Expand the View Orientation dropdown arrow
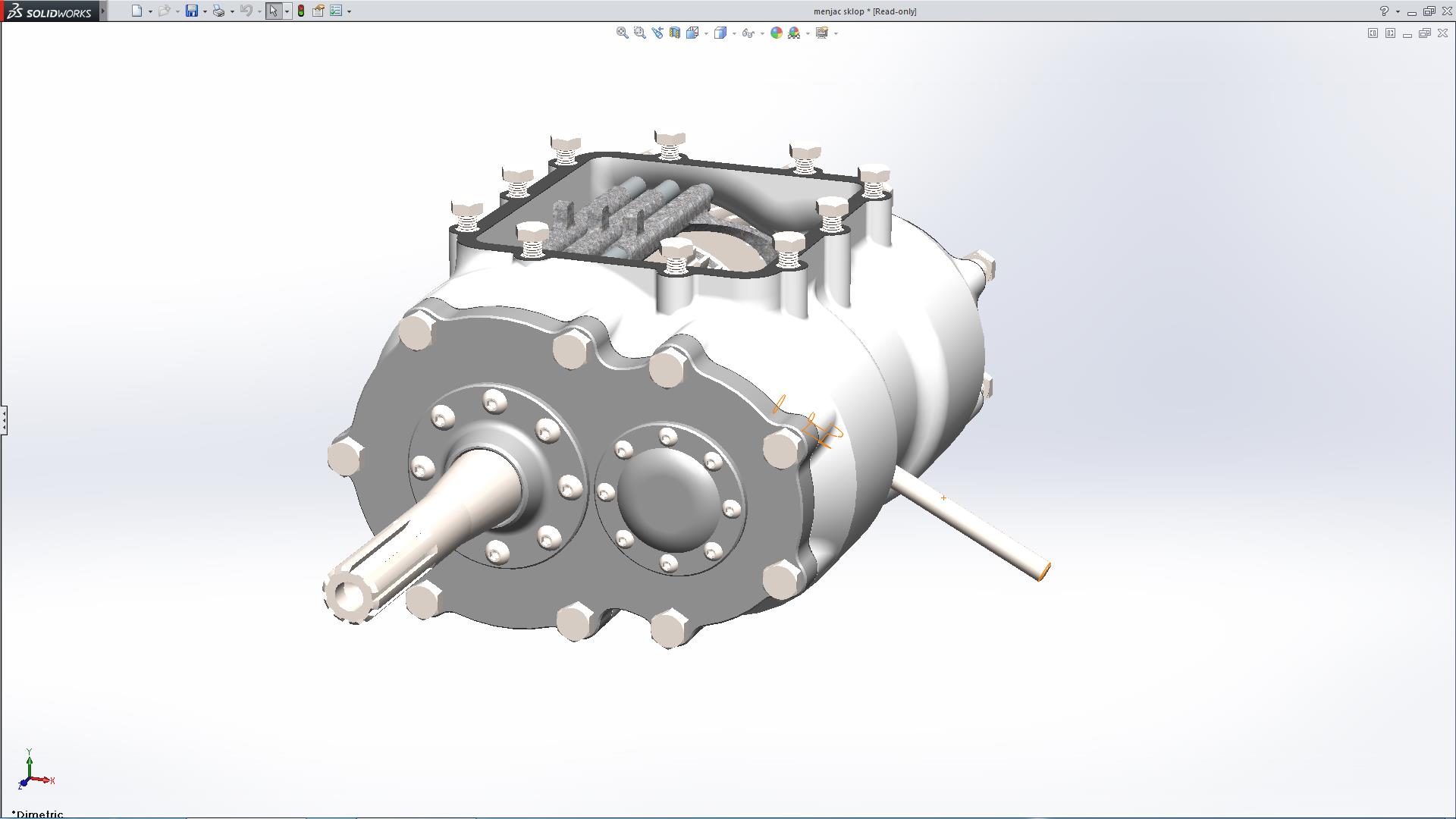This screenshot has width=1456, height=819. pyautogui.click(x=706, y=33)
